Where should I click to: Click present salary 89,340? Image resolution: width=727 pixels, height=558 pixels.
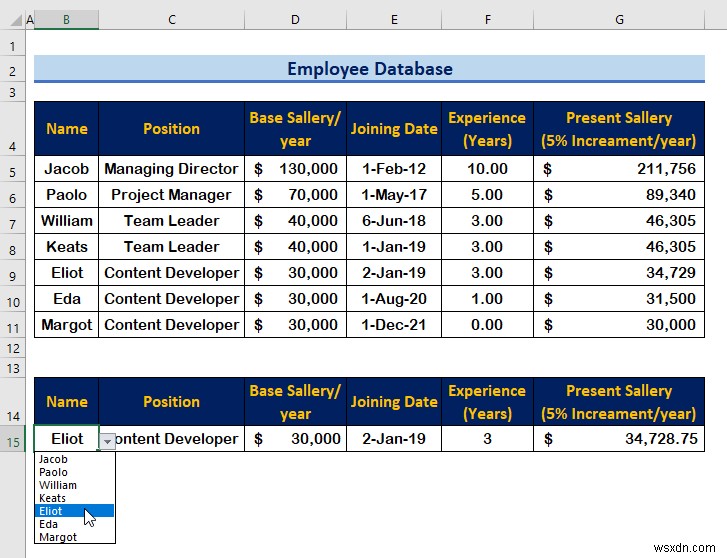[x=619, y=194]
